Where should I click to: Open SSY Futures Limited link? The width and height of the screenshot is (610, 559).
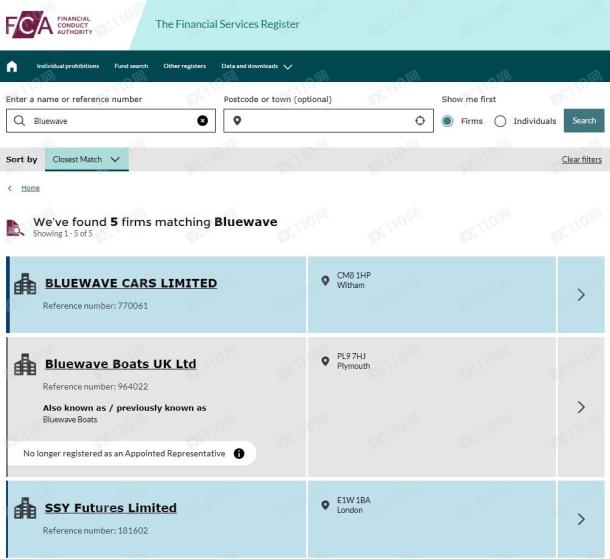[110, 508]
